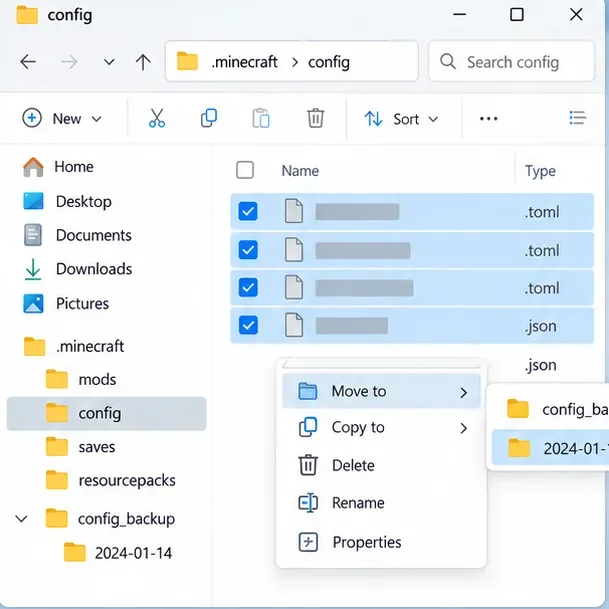Choose Move to in context menu
Screen dimensions: 609x609
tap(381, 391)
